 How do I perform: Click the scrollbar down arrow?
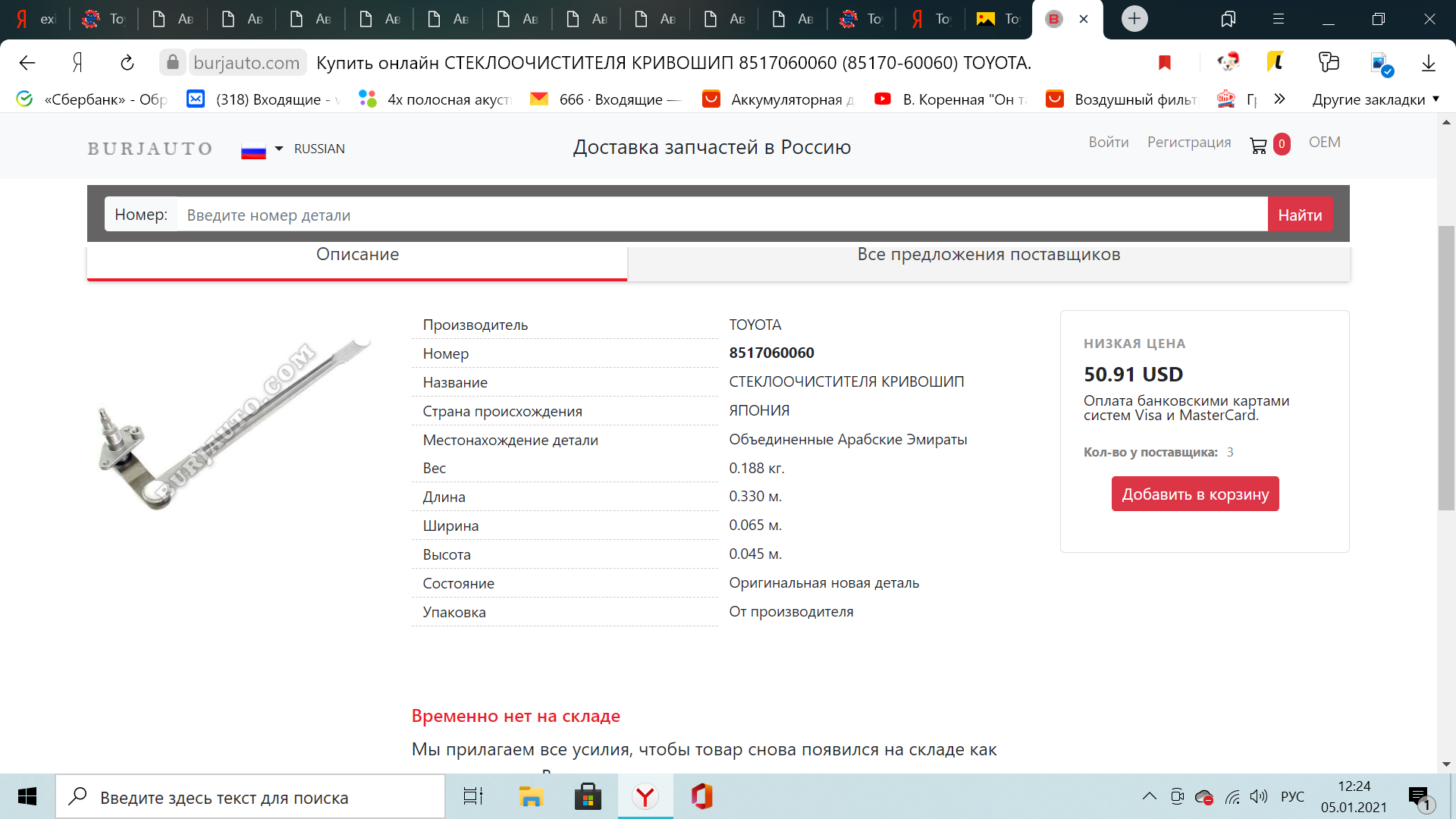coord(1446,764)
